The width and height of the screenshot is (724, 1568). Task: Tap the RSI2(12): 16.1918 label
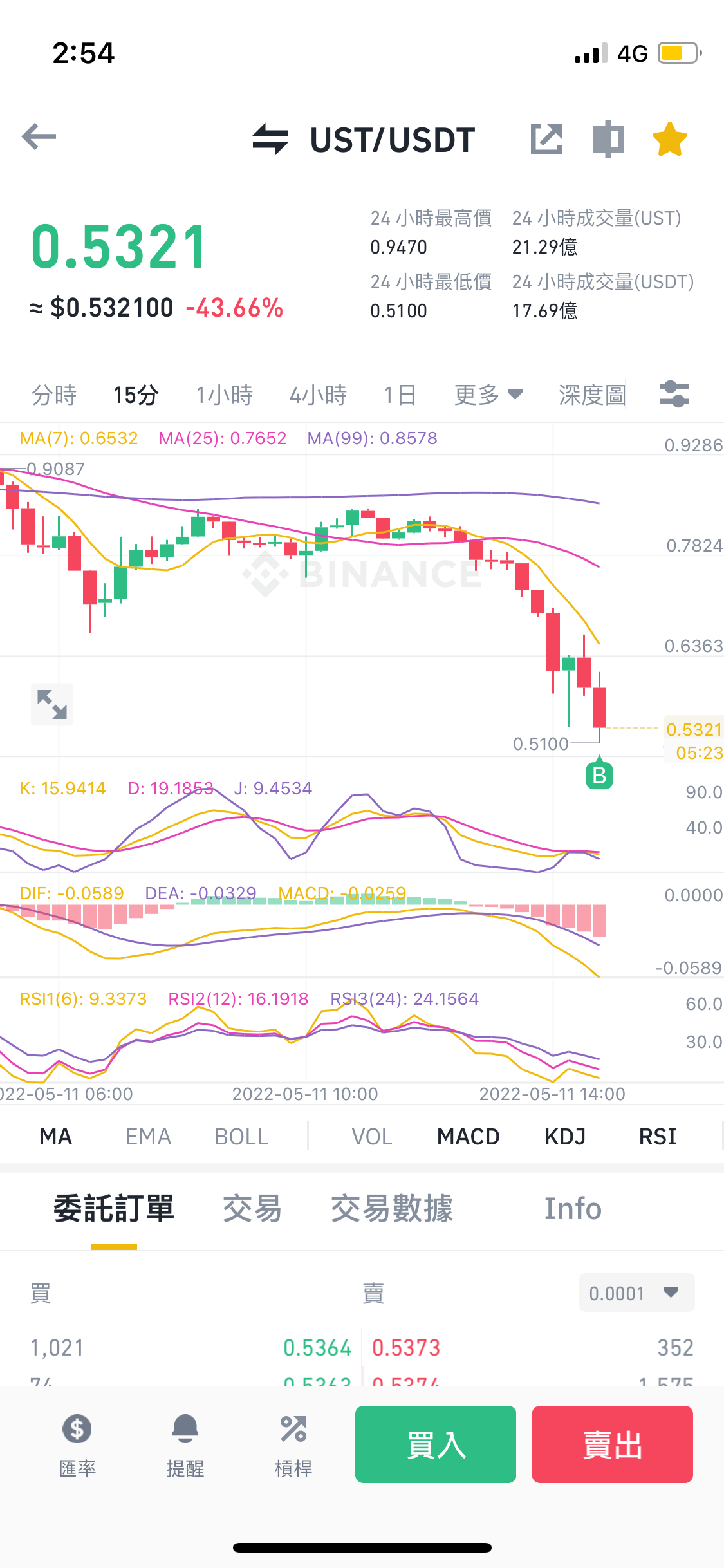[238, 999]
